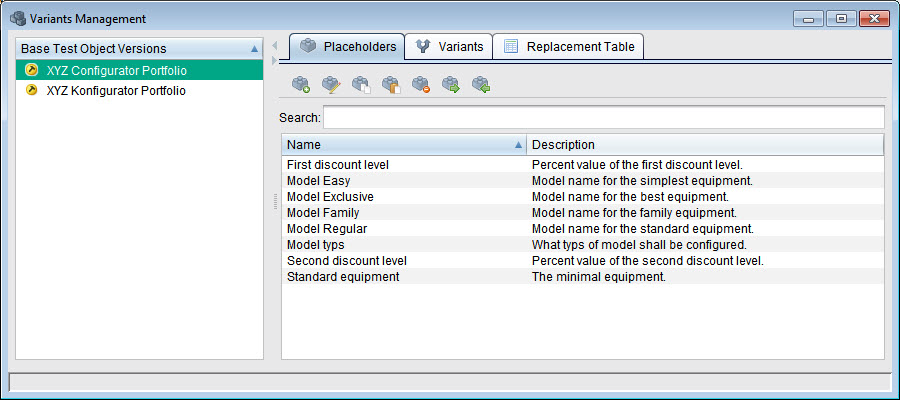Switch to the Variants tab
This screenshot has height=400, width=900.
pyautogui.click(x=449, y=46)
